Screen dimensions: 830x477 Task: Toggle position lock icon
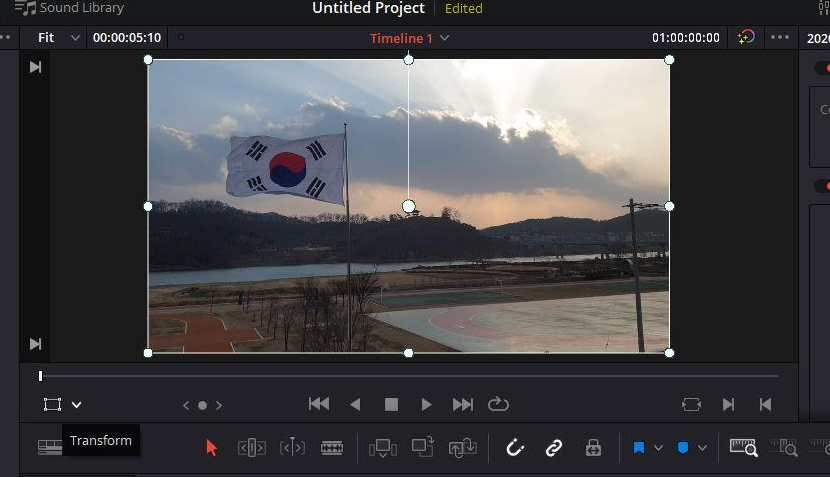point(593,448)
